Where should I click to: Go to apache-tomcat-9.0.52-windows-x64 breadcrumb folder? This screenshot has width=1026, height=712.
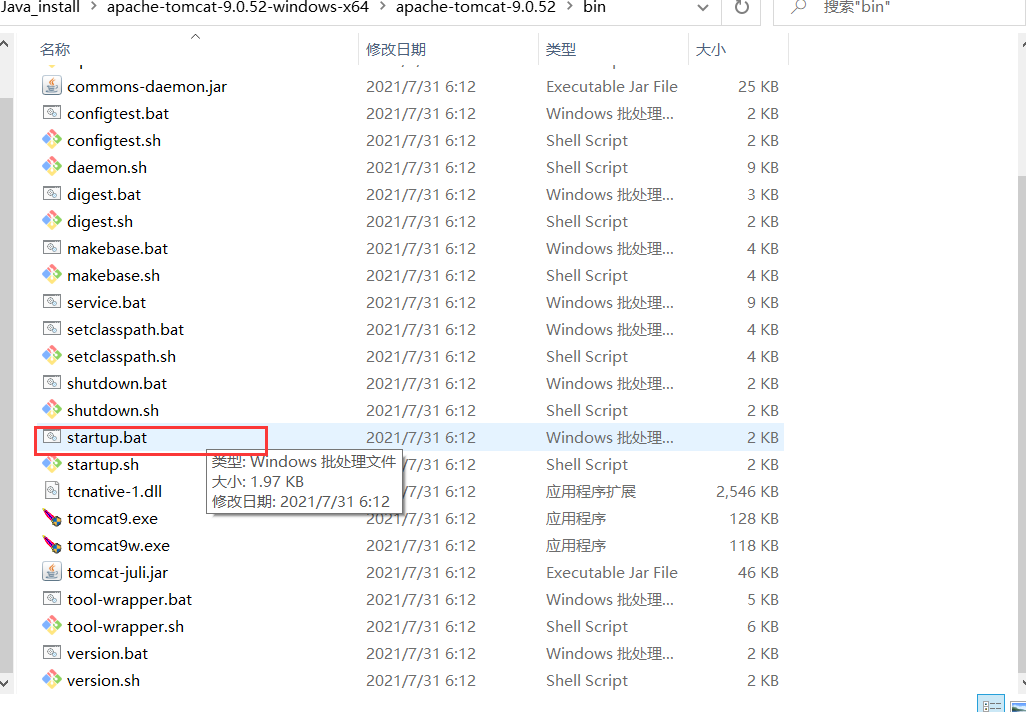[238, 8]
